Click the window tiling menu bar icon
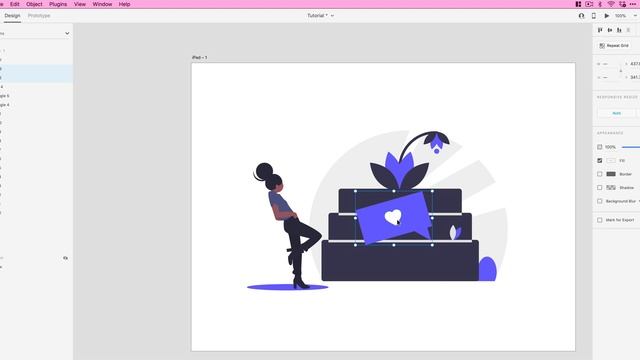The width and height of the screenshot is (640, 360). (x=578, y=4)
